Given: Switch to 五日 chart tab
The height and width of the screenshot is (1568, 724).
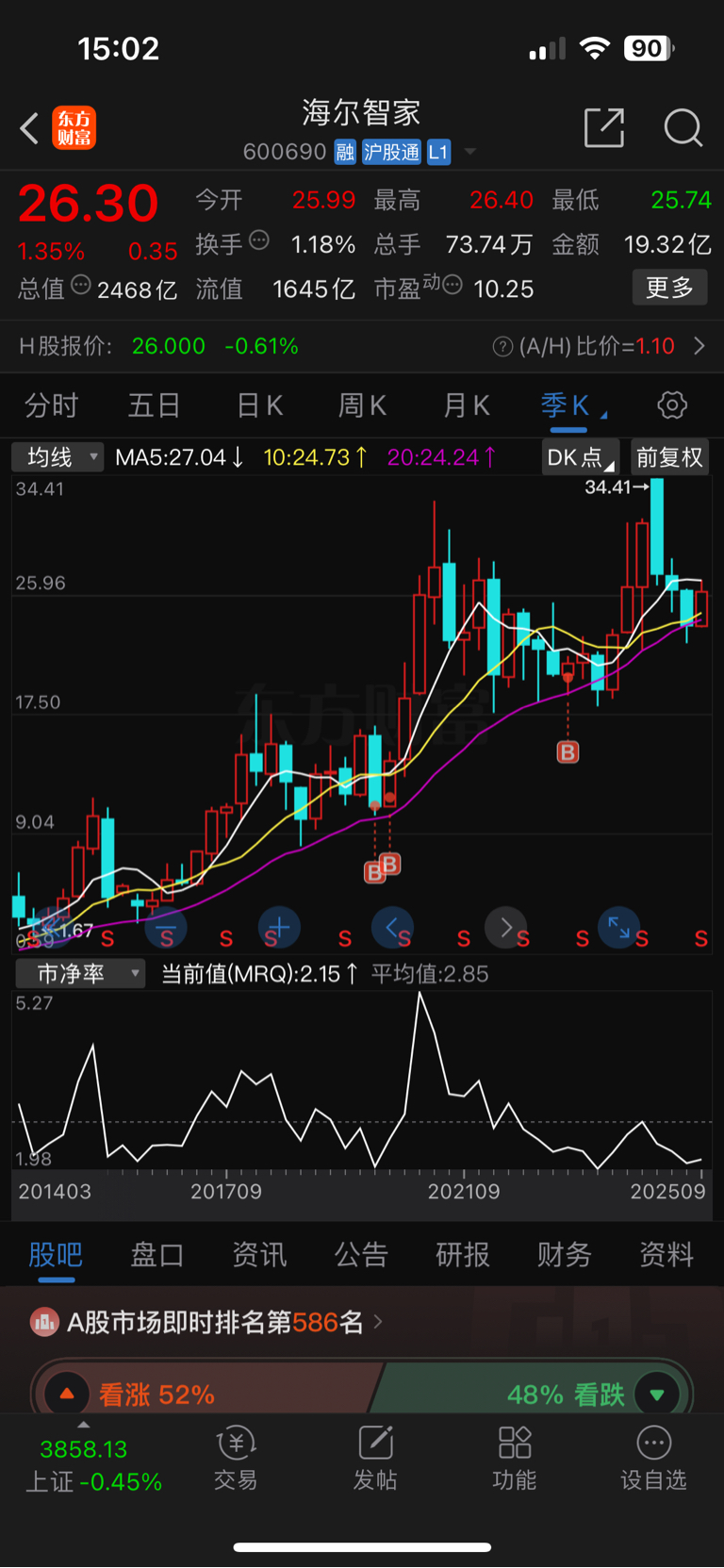Looking at the screenshot, I should tap(155, 405).
